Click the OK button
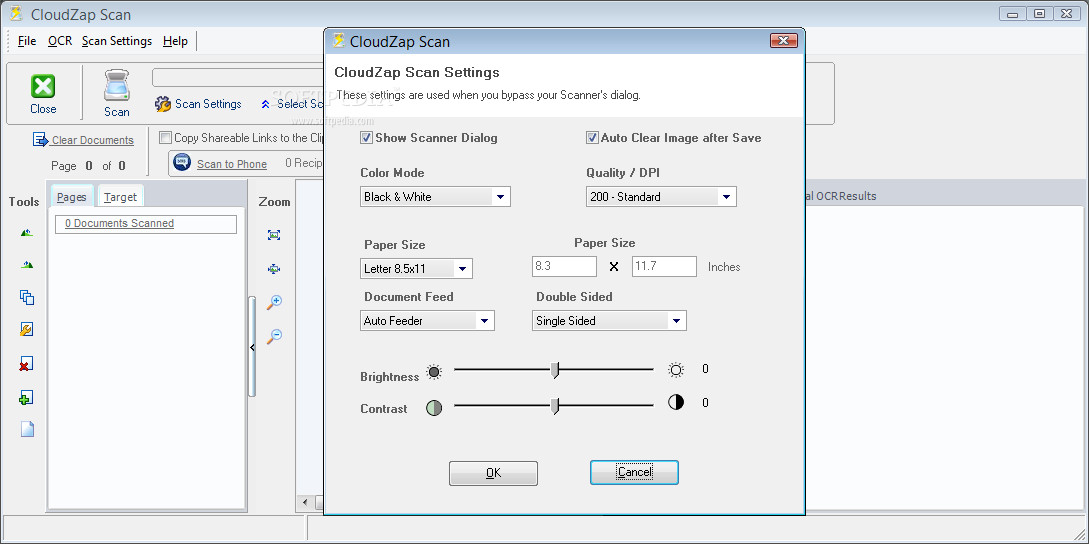This screenshot has height=544, width=1089. tap(493, 473)
